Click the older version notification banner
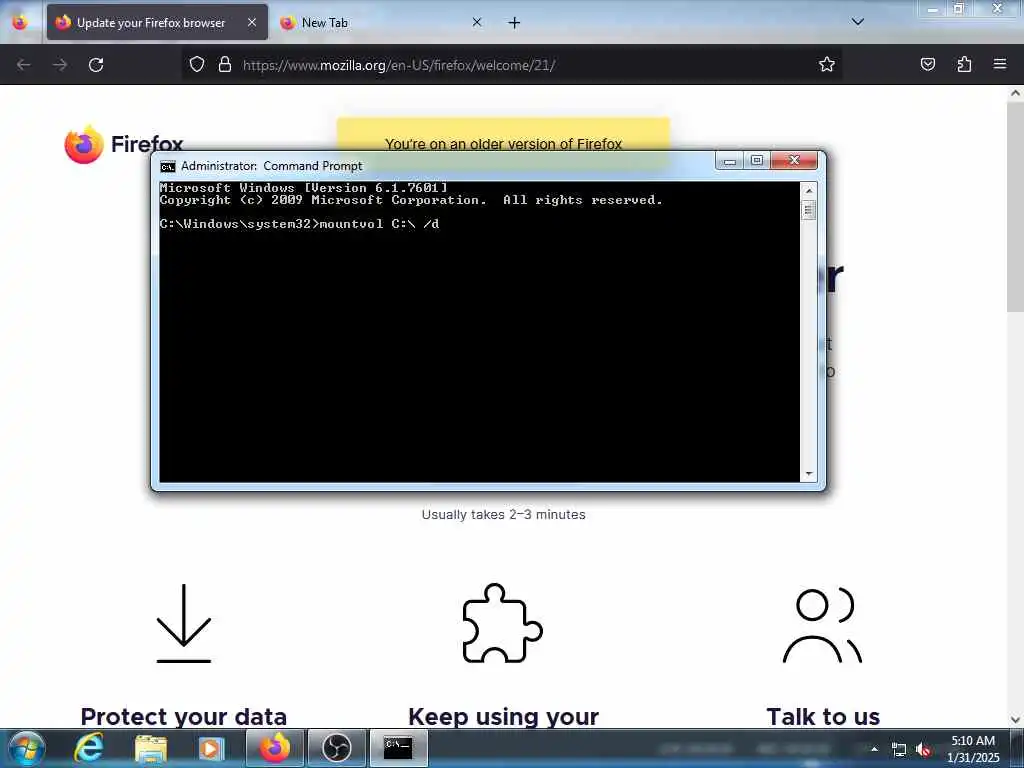 coord(503,144)
